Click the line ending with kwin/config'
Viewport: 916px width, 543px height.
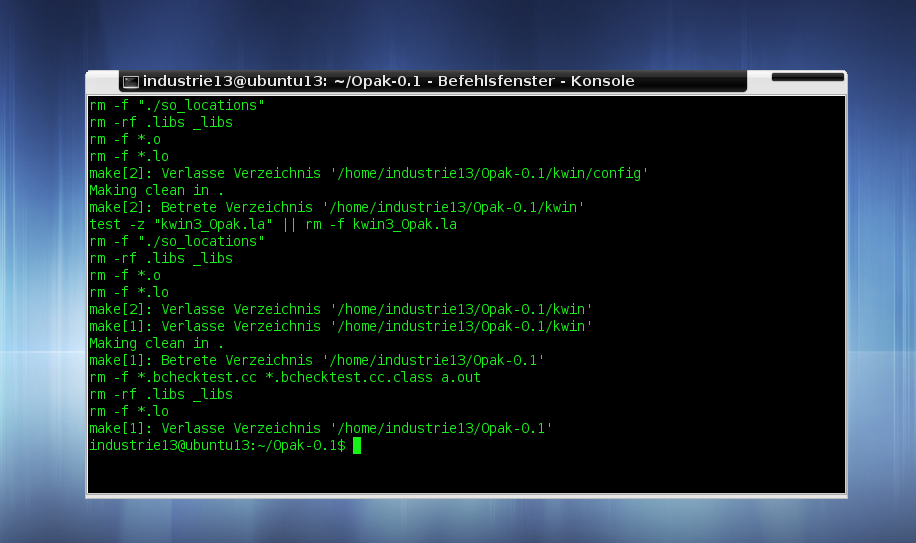(x=369, y=173)
